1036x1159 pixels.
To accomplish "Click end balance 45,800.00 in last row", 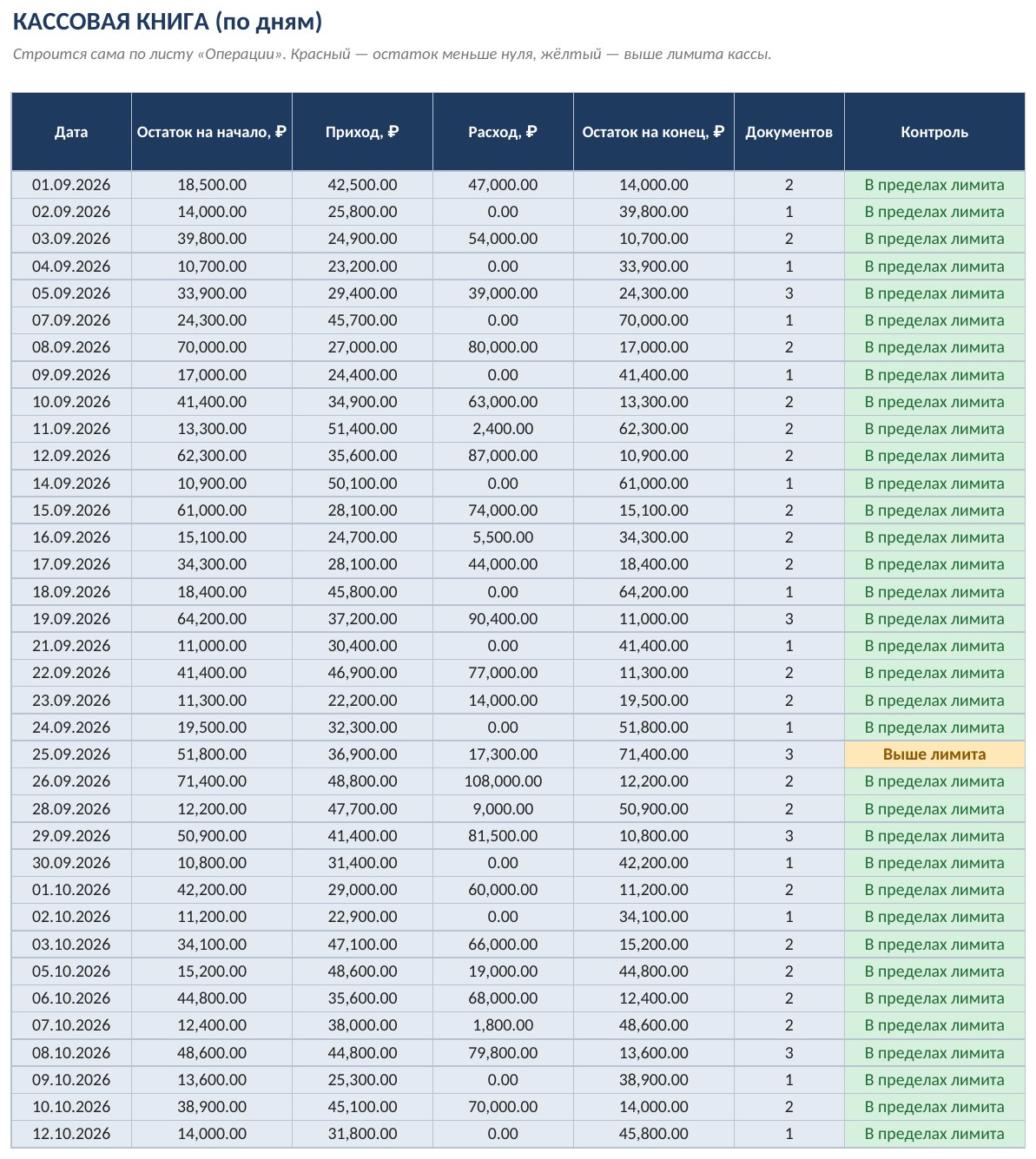I will coord(654,1134).
